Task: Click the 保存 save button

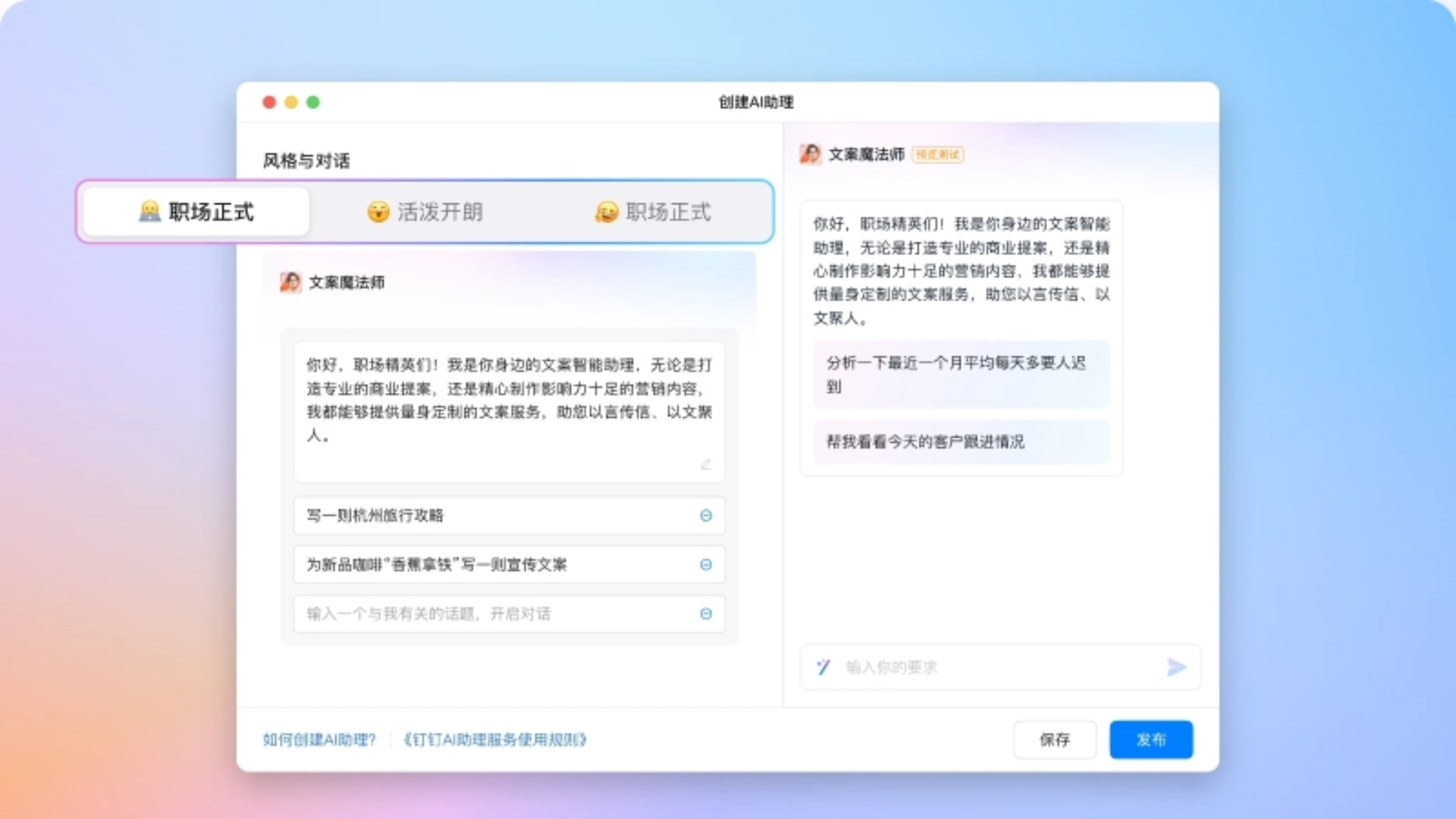Action: tap(1054, 739)
